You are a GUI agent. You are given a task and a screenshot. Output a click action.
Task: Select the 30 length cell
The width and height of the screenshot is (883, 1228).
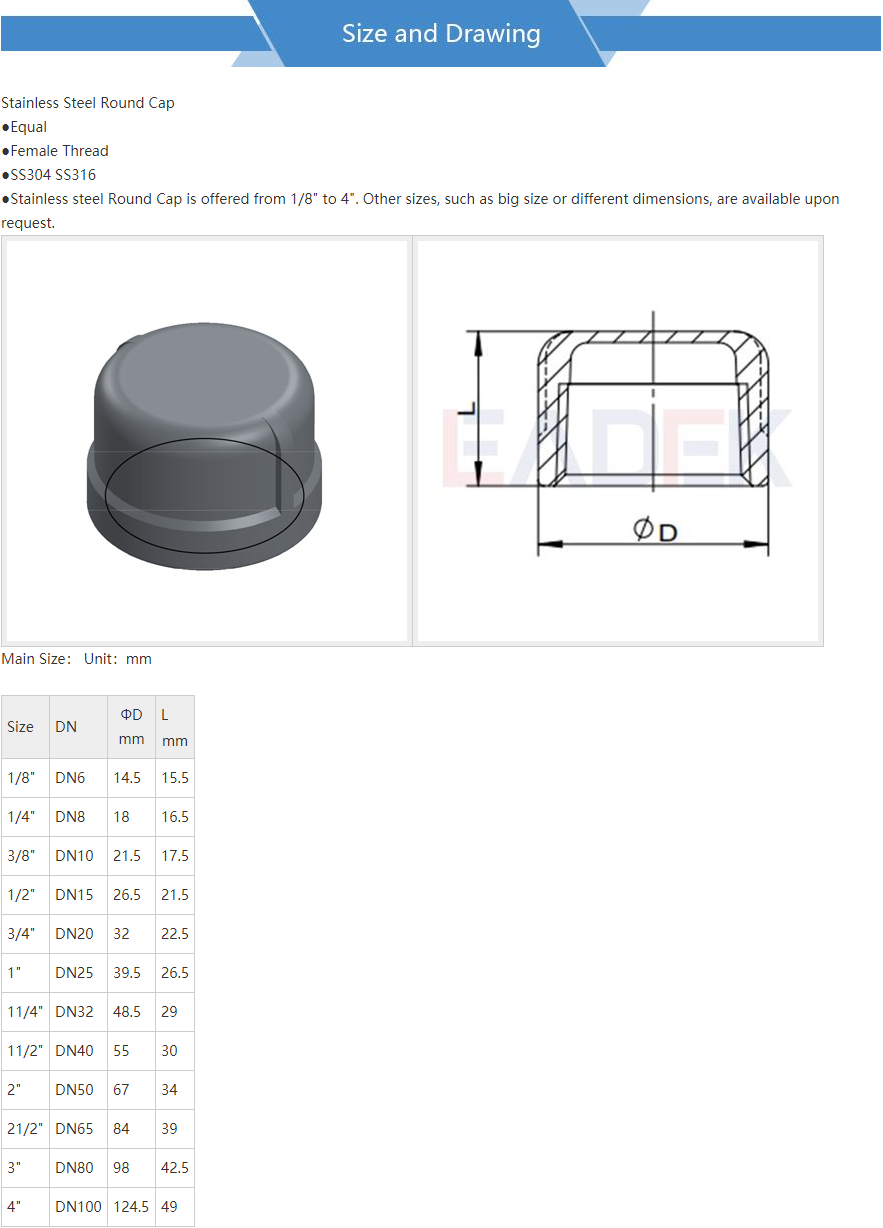[175, 1051]
